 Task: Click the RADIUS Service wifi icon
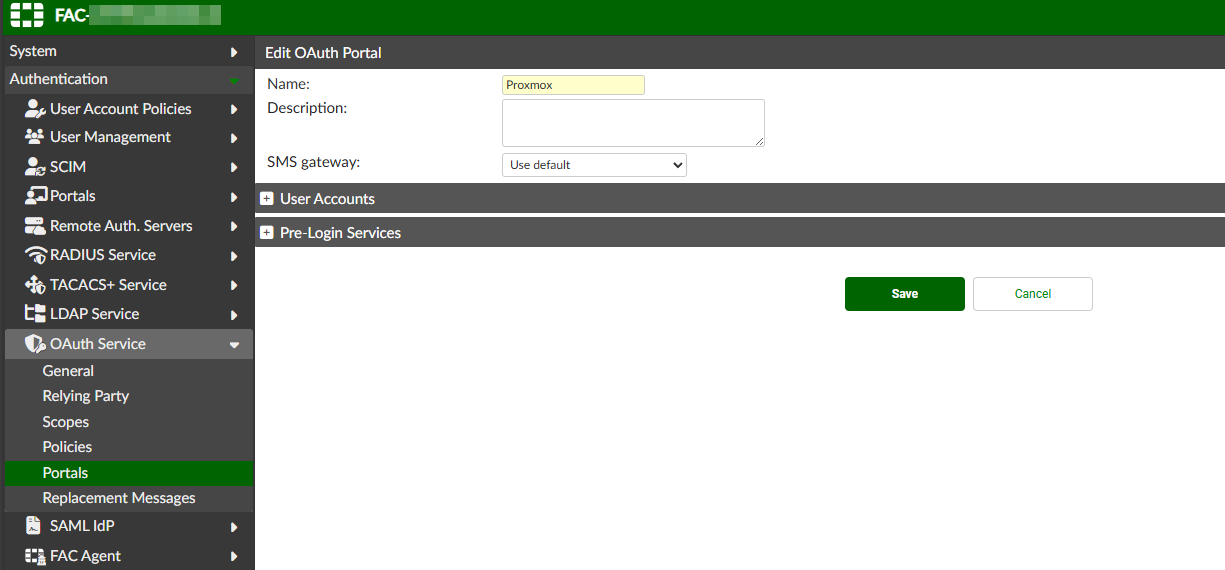35,255
